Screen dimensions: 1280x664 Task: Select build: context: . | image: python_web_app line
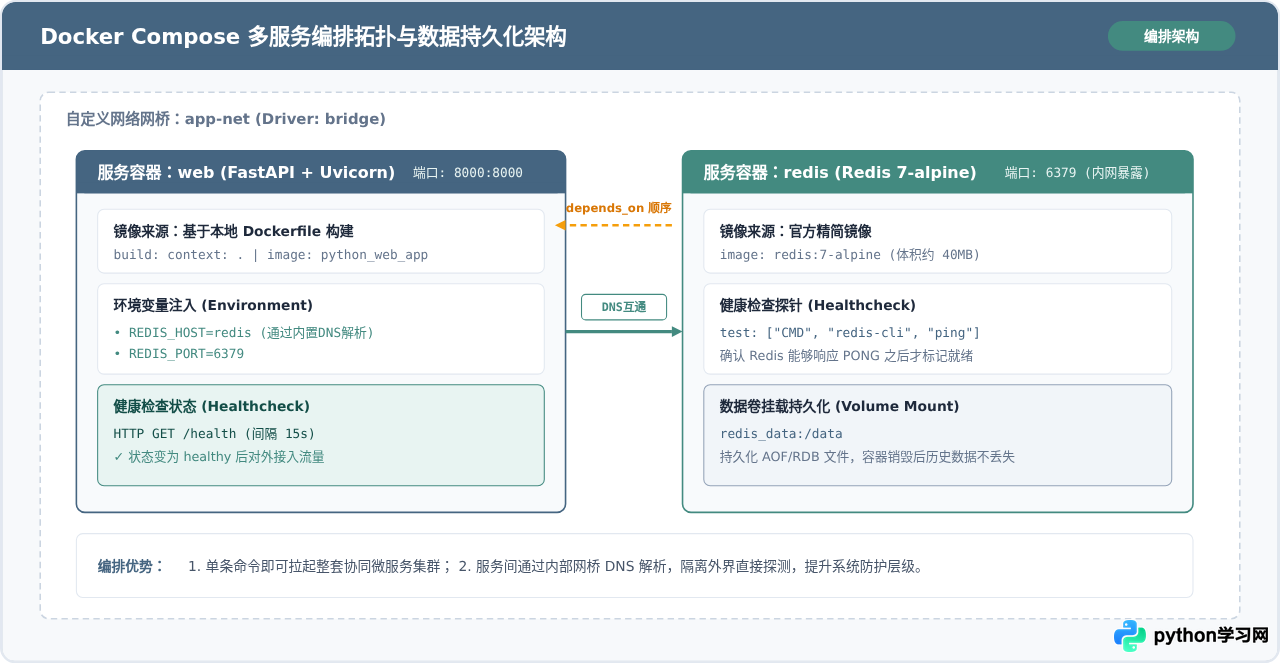point(270,255)
